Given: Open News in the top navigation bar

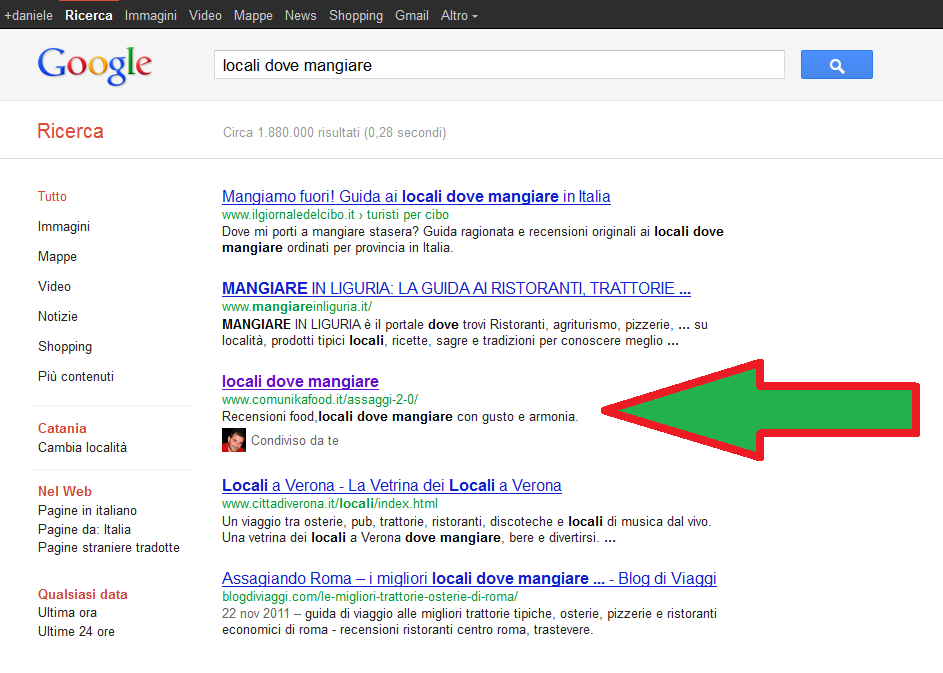Looking at the screenshot, I should 301,16.
